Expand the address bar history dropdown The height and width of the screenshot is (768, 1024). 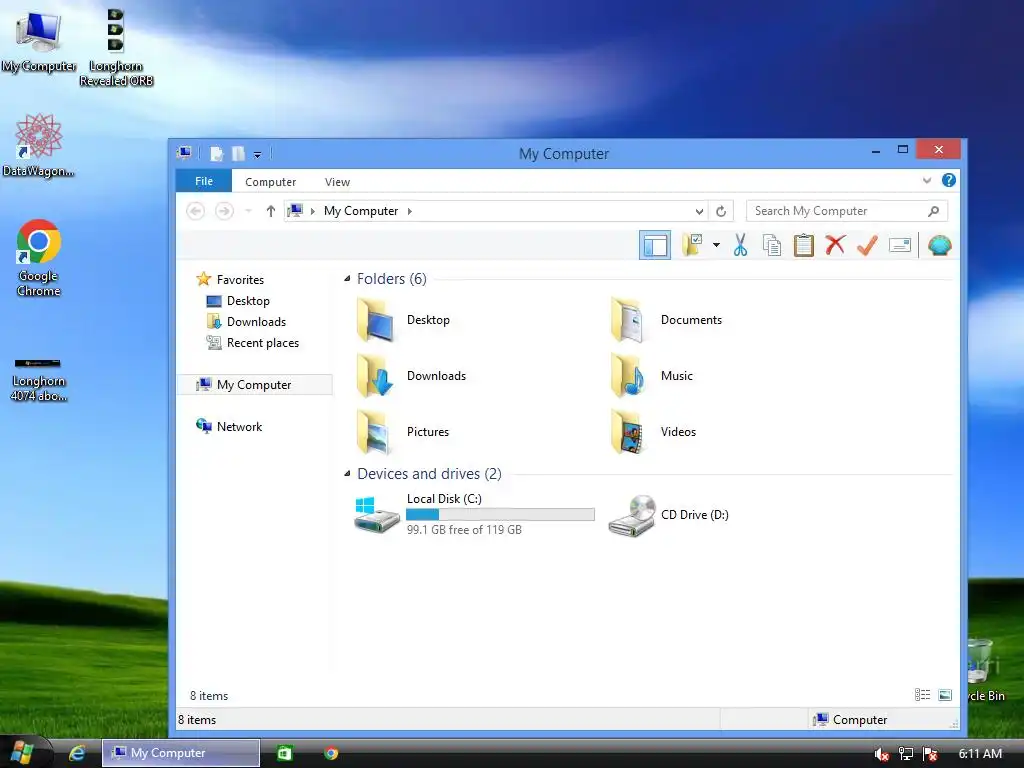point(699,211)
